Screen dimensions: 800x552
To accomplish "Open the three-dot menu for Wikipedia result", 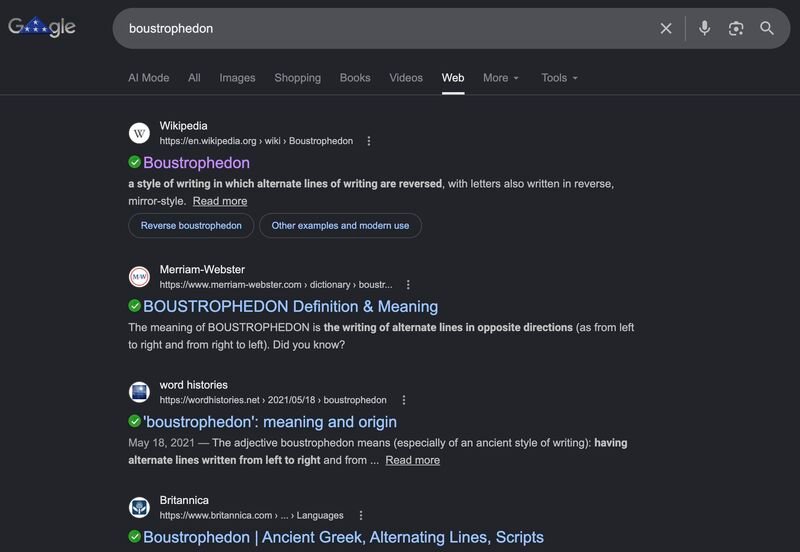I will click(x=369, y=141).
